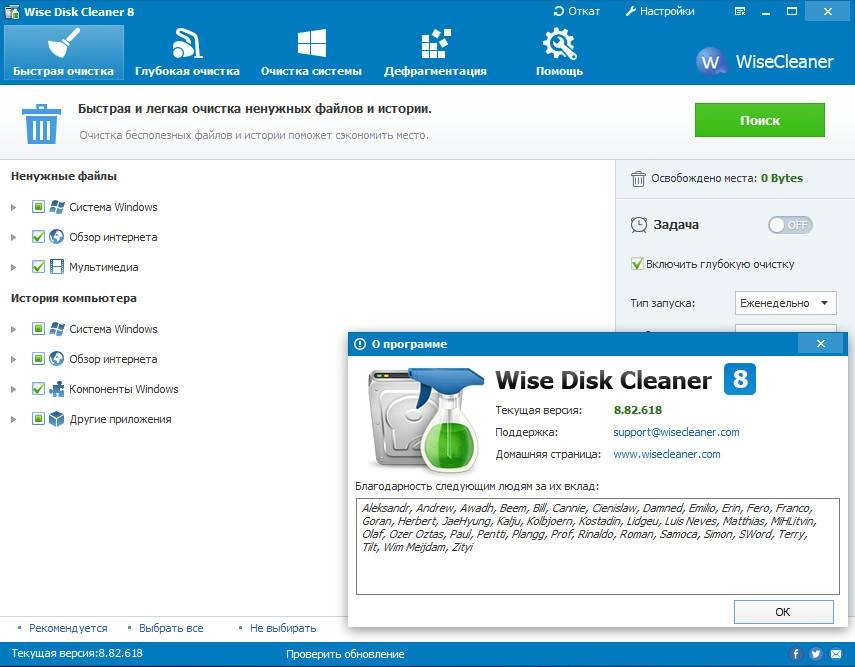Uncheck the Мультимедиа checkbox
Screen dimensions: 855x667
click(x=38, y=267)
